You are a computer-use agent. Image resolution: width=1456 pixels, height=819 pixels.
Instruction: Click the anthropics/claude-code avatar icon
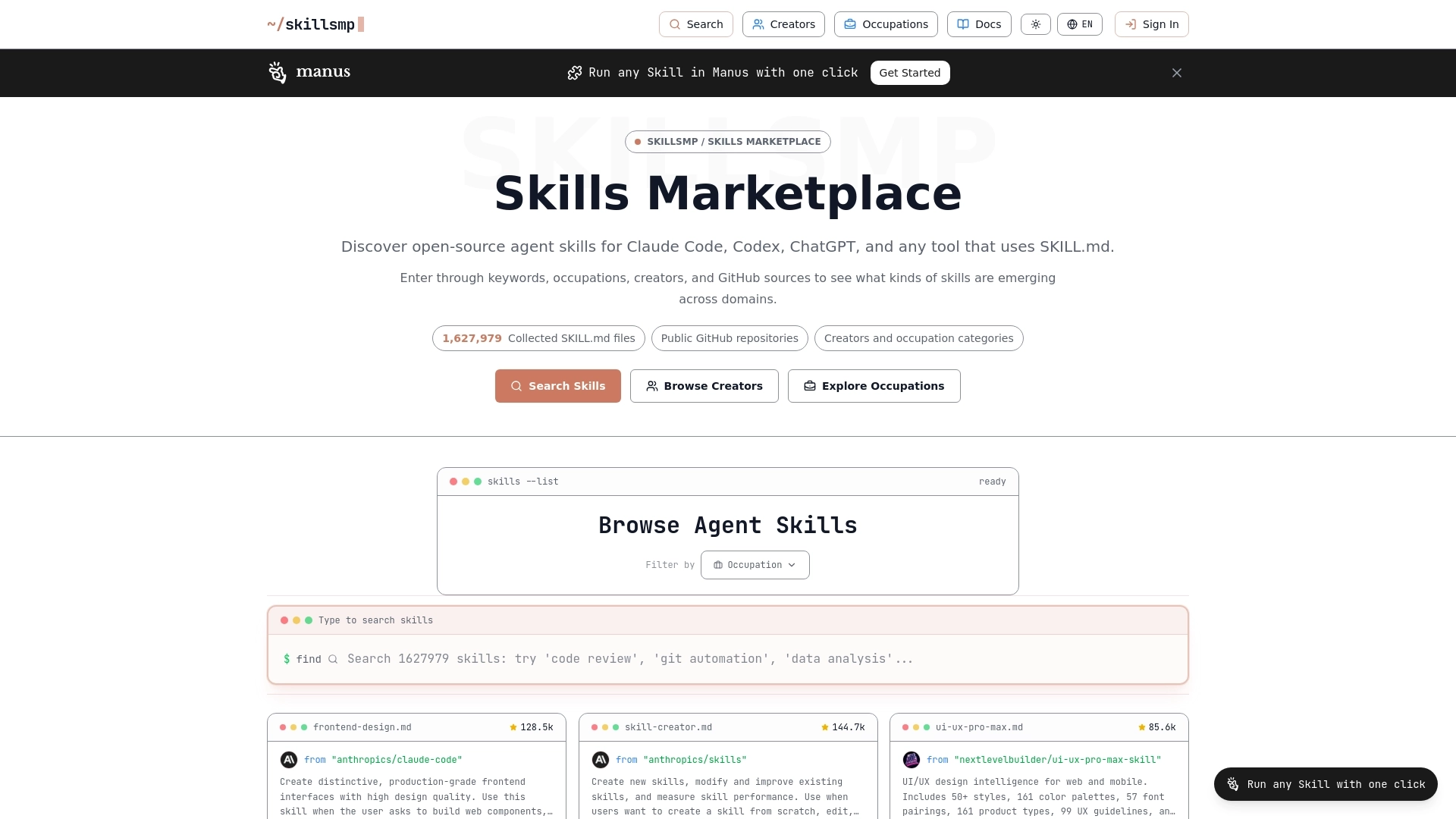pyautogui.click(x=289, y=760)
